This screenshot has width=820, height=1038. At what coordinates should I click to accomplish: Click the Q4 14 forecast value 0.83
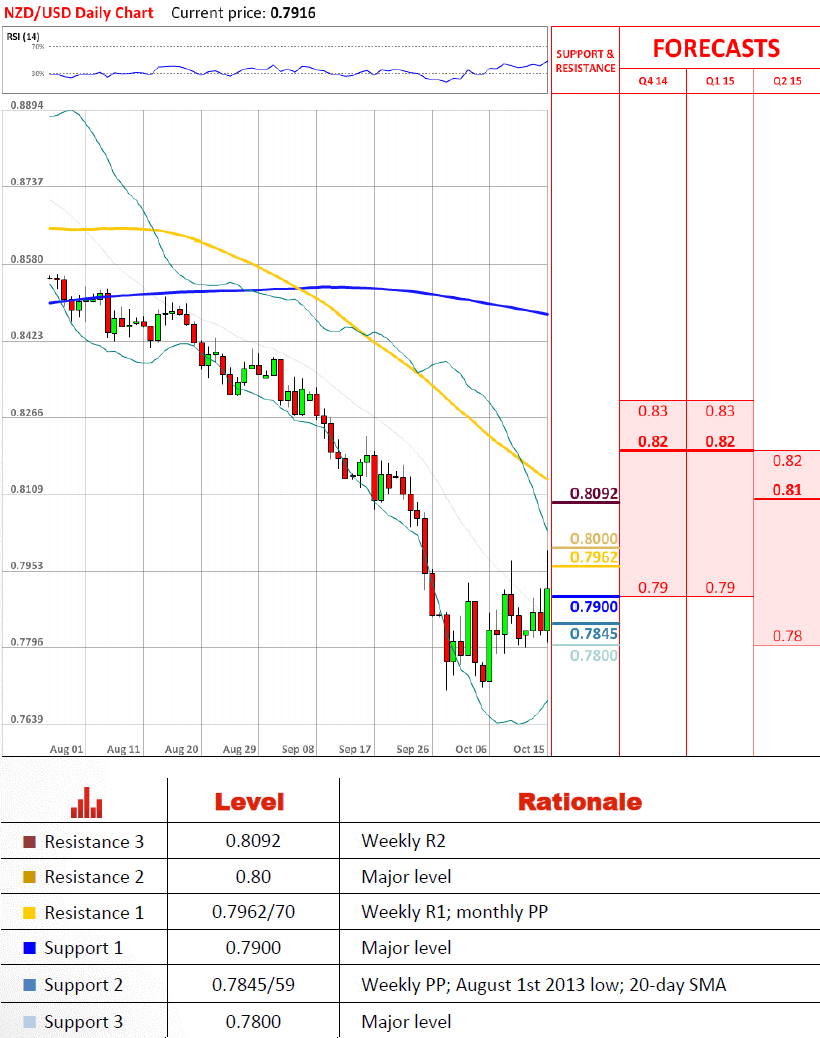(x=653, y=411)
